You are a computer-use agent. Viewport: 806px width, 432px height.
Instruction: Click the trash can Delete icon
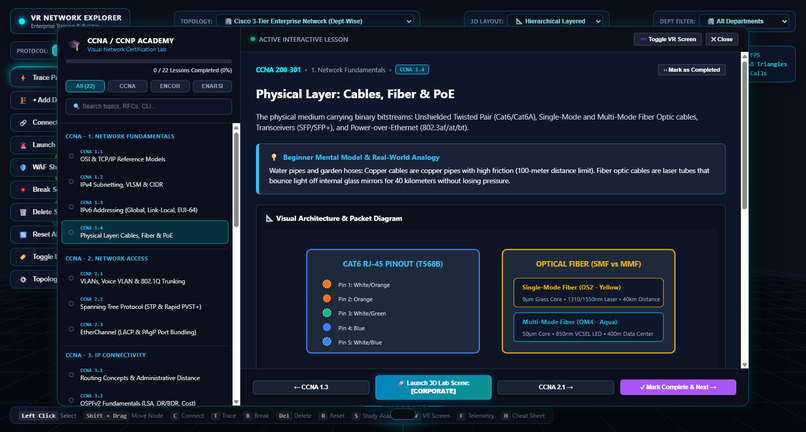tap(23, 212)
